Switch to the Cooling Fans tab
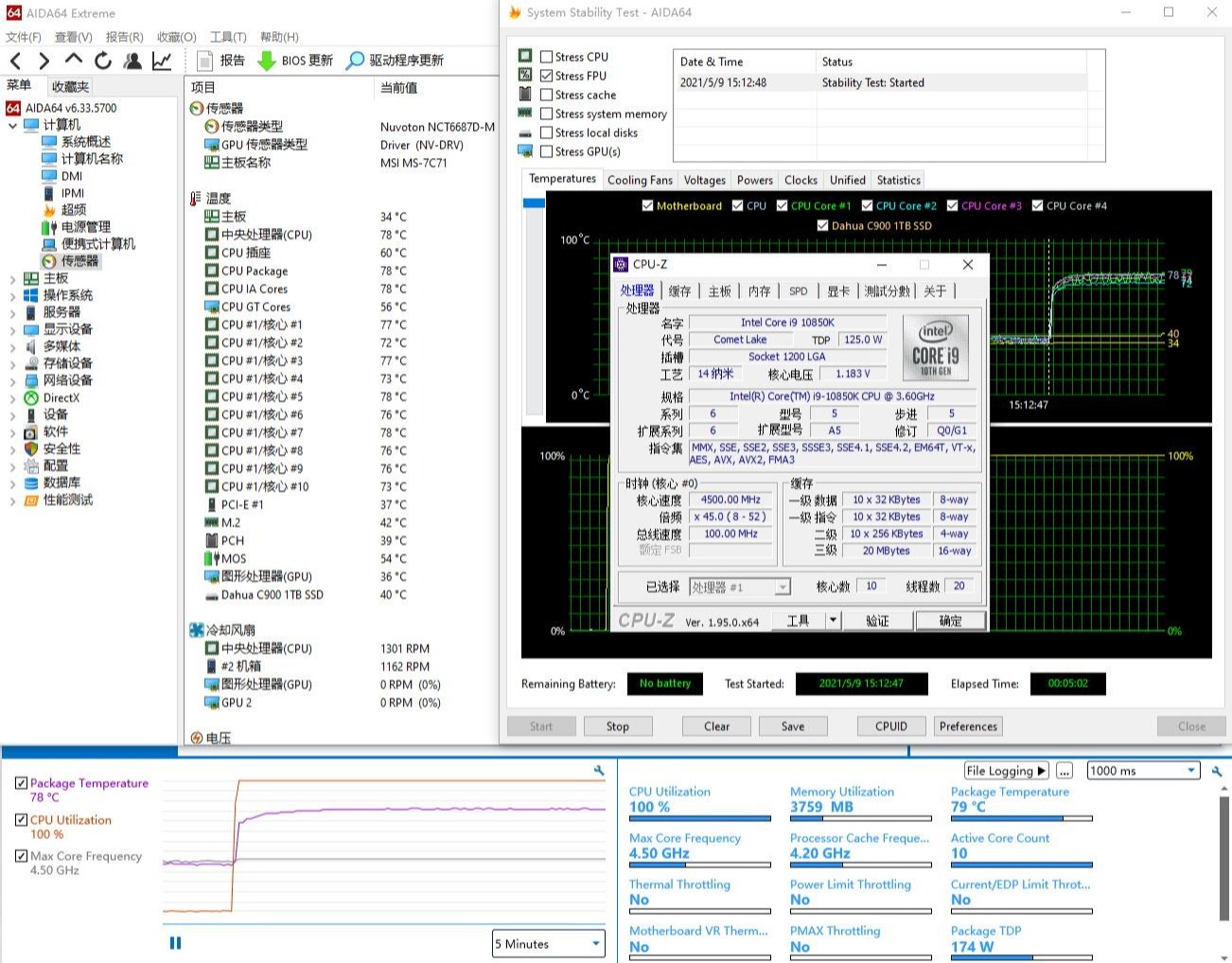Viewport: 1232px width, 963px height. click(x=640, y=180)
